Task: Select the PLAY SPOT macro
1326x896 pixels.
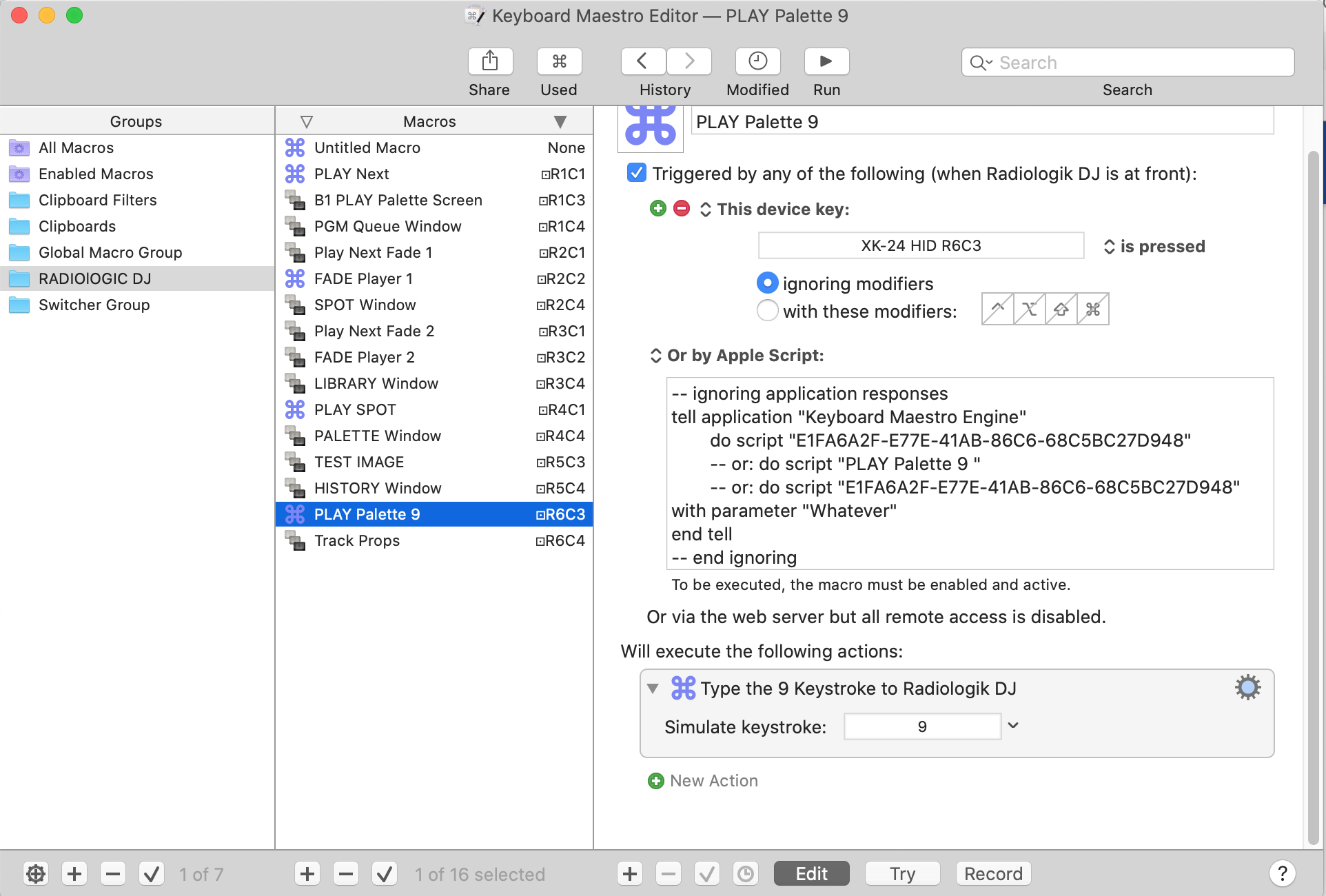Action: 434,409
